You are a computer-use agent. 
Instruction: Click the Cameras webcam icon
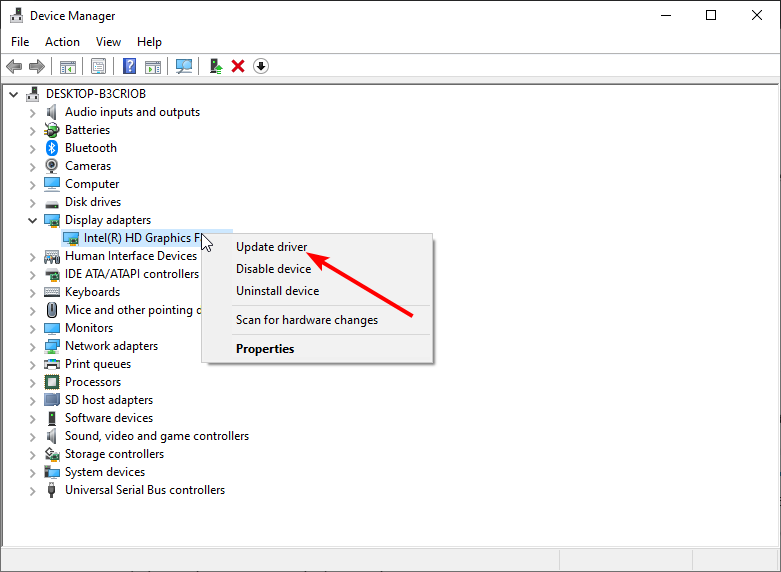point(52,166)
